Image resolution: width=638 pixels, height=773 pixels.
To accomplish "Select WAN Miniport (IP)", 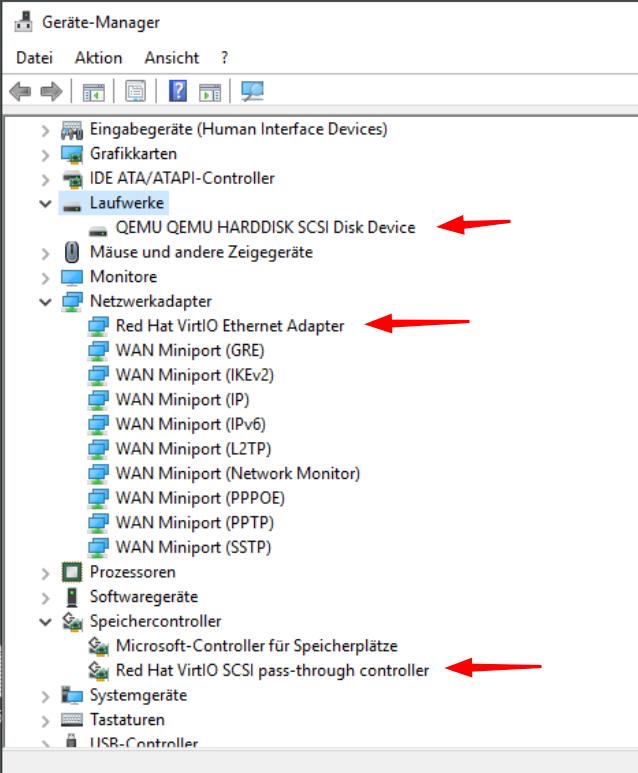I will pos(182,400).
